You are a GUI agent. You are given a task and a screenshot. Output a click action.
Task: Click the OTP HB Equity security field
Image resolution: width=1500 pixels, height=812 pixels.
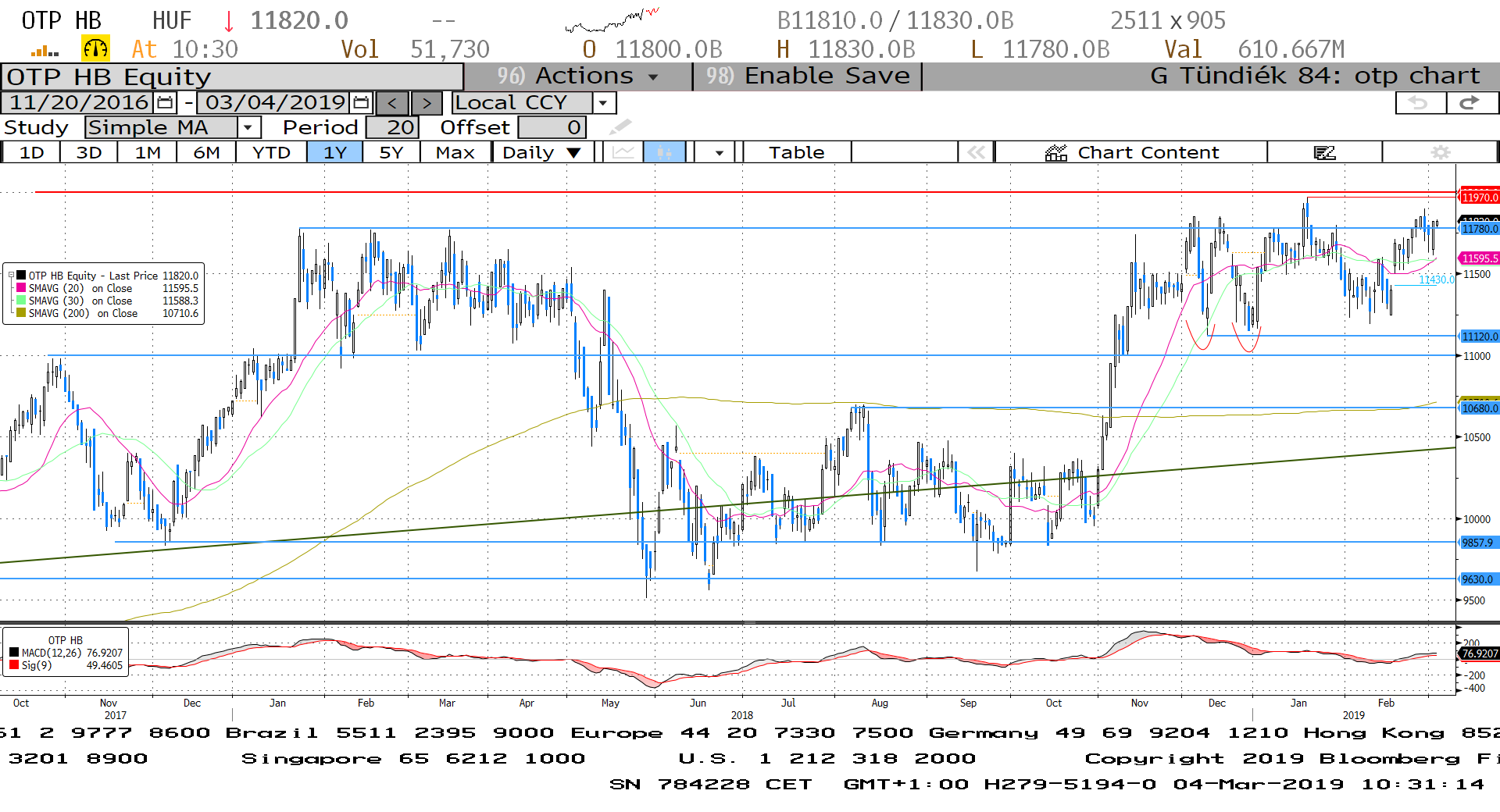[232, 77]
